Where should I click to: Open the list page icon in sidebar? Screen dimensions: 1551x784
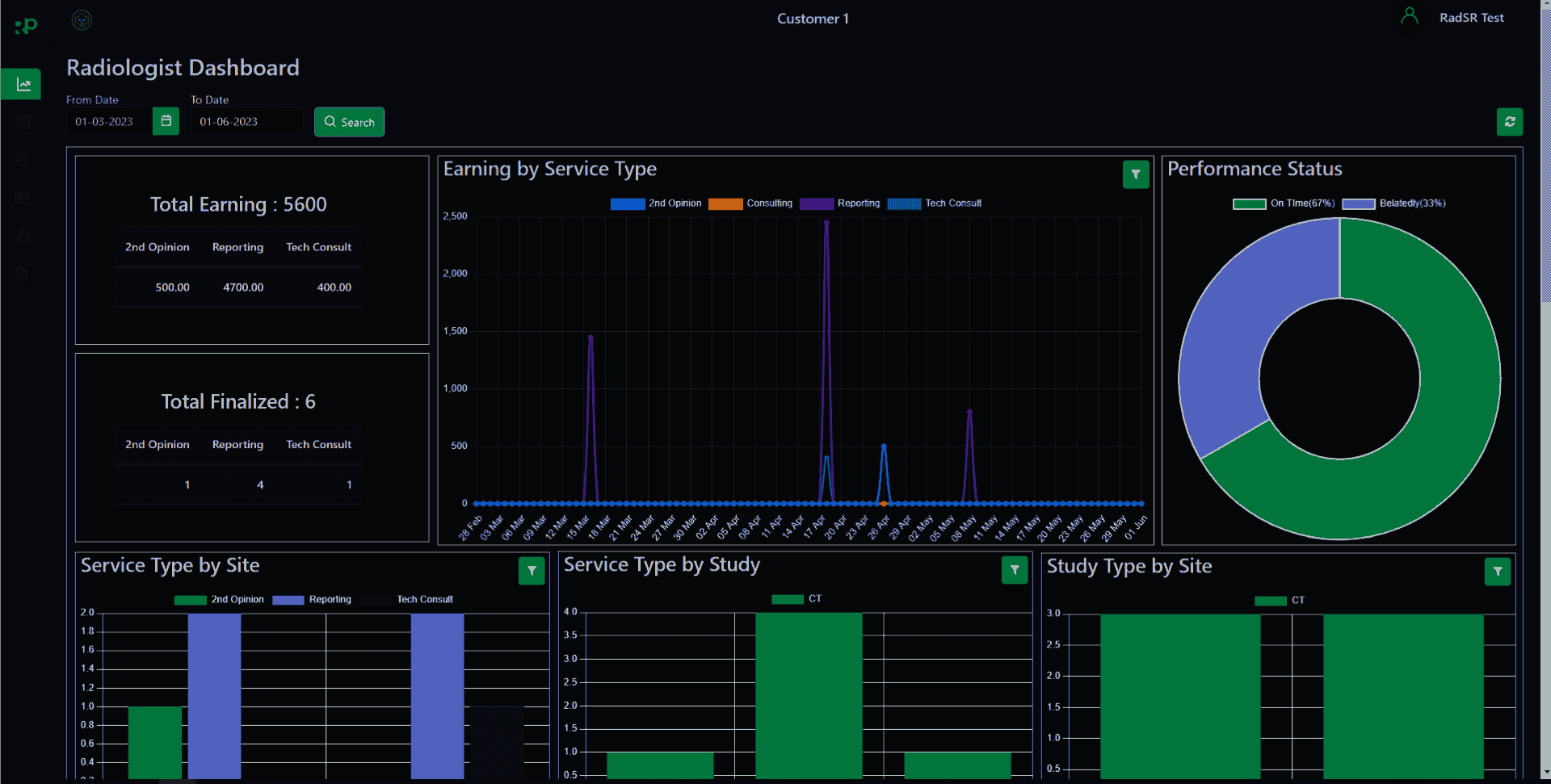click(23, 122)
